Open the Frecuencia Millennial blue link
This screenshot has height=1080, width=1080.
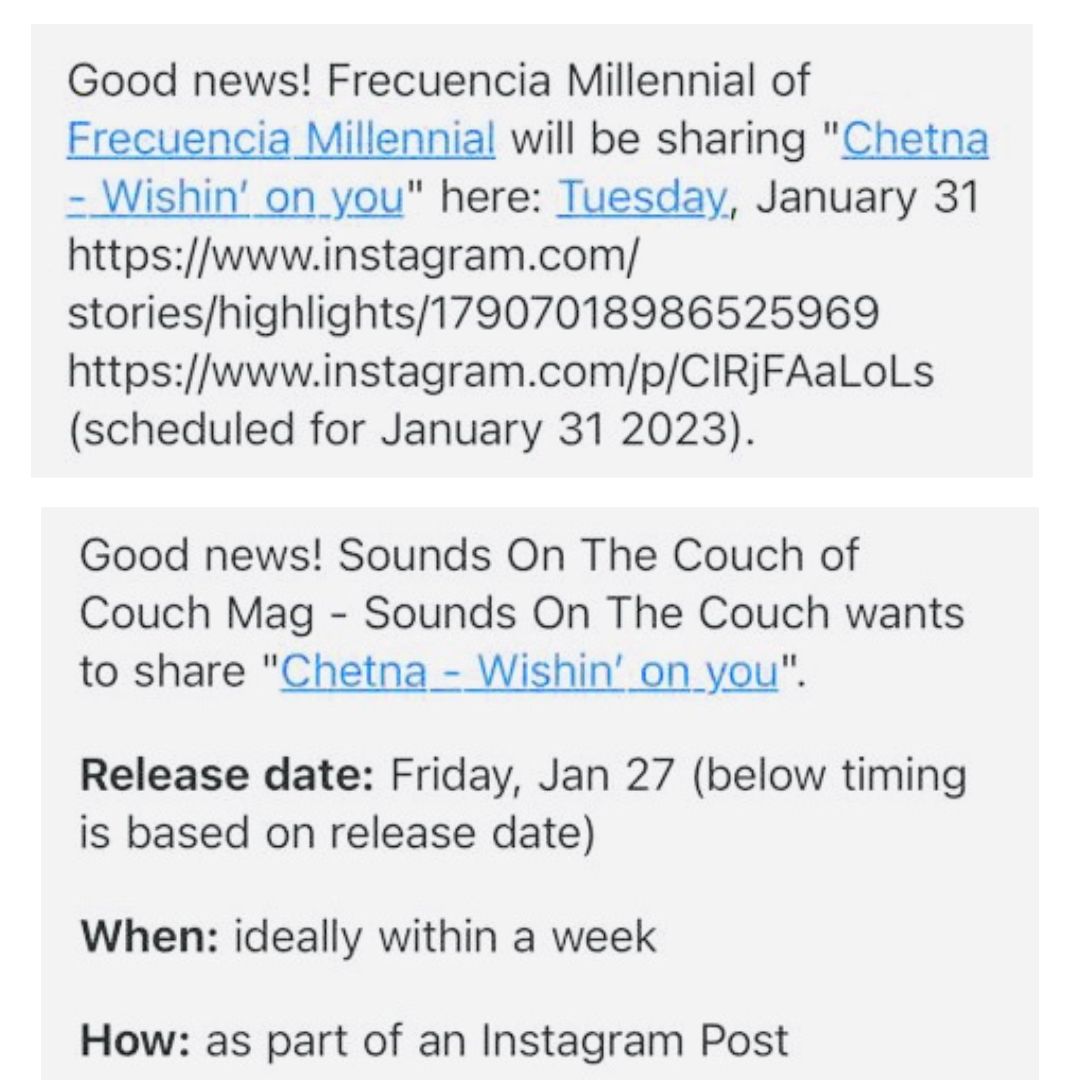pos(281,138)
